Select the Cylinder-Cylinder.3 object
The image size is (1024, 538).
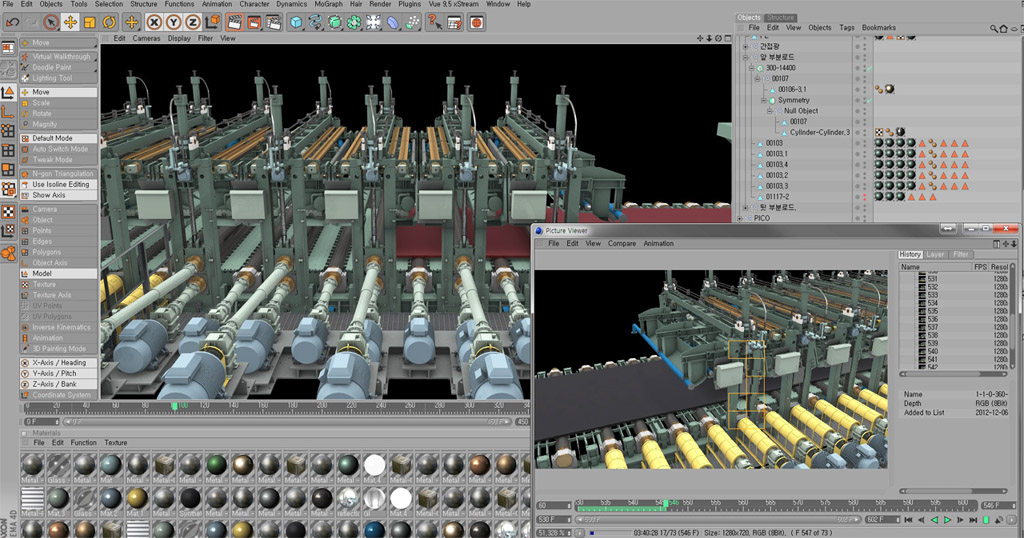pos(820,133)
